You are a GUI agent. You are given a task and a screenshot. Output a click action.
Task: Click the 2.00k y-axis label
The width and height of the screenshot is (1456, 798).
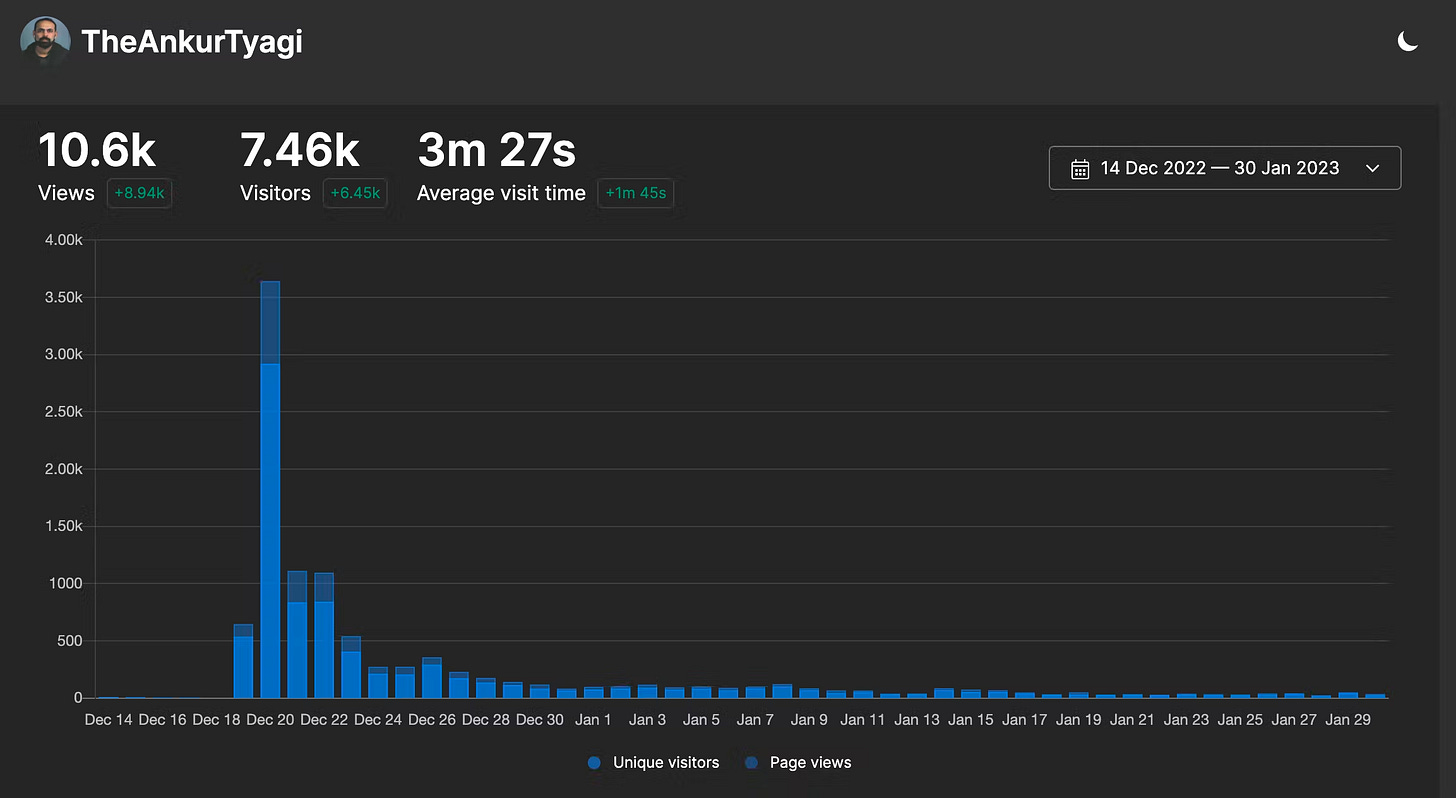point(62,469)
